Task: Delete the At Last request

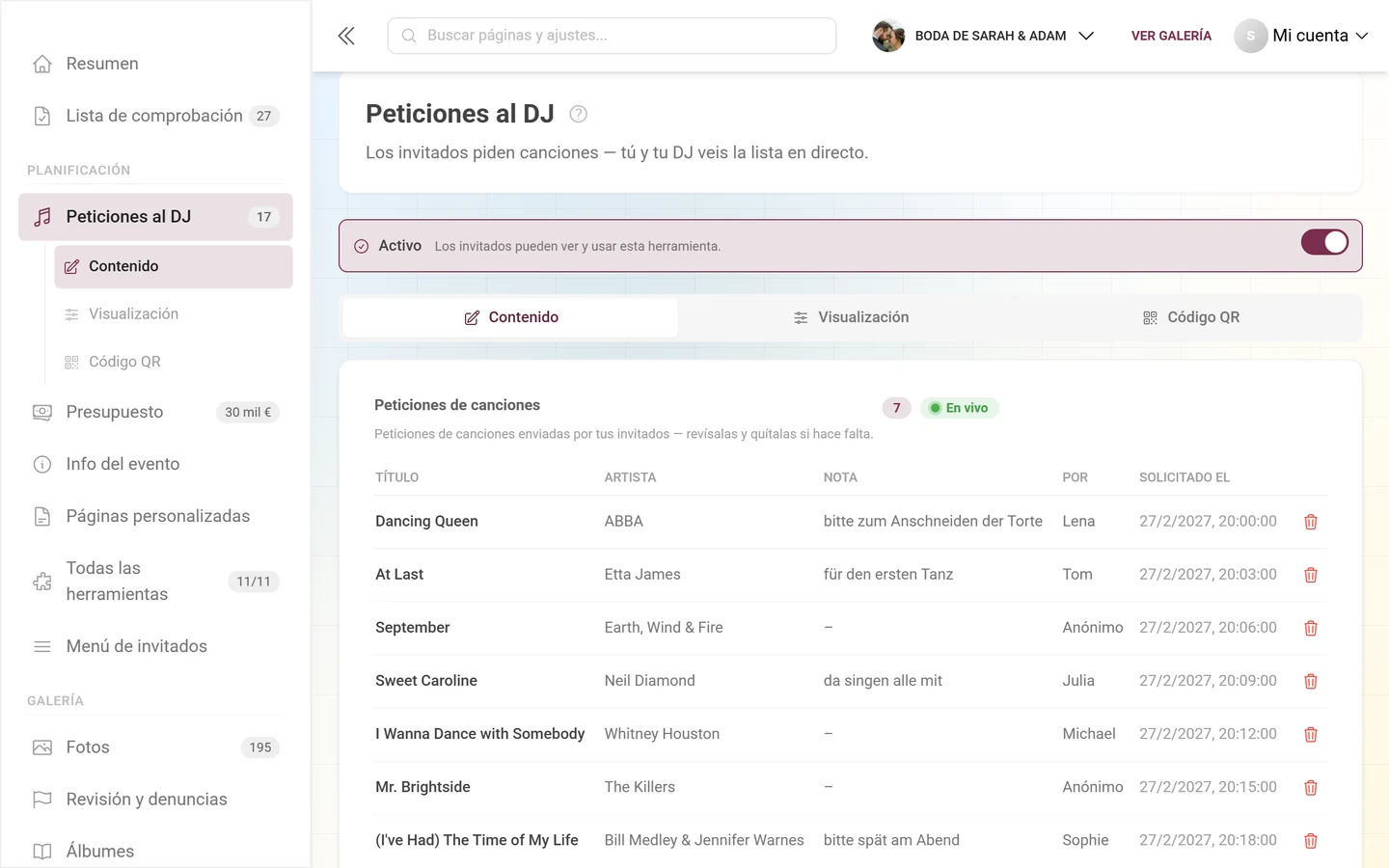Action: [x=1311, y=575]
